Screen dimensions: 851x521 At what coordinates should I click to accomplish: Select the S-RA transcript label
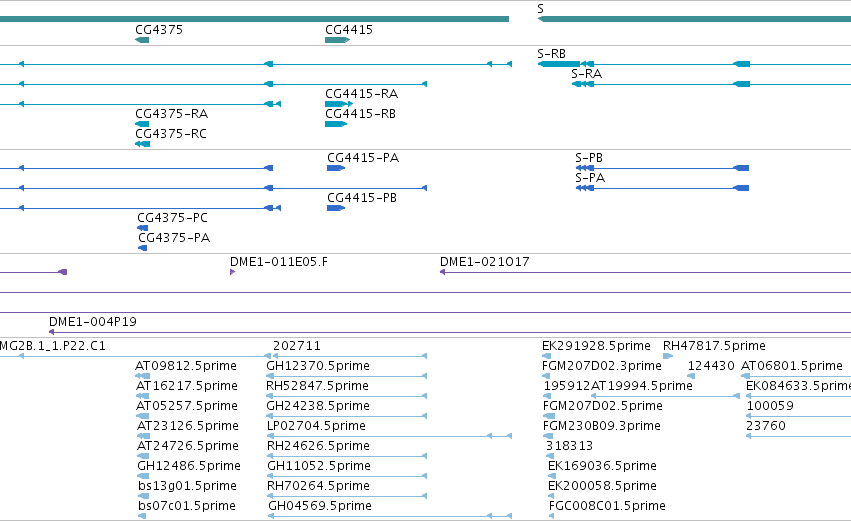(x=587, y=74)
